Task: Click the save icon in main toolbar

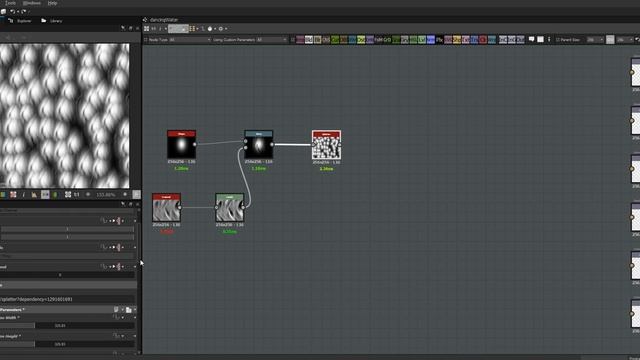Action: tap(3, 11)
